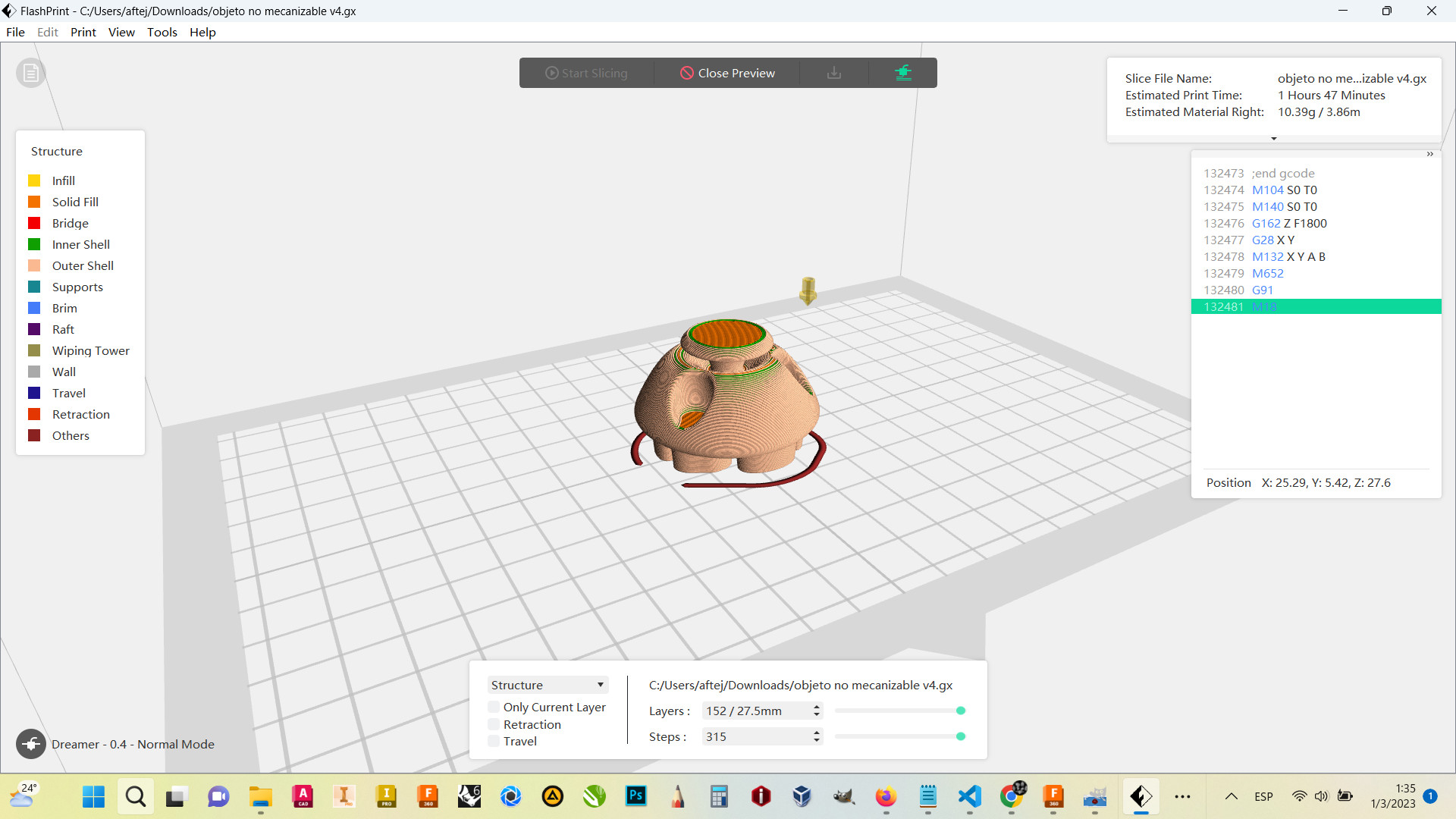Click the orange Solid Fill color swatch
The width and height of the screenshot is (1456, 819).
pyautogui.click(x=34, y=202)
